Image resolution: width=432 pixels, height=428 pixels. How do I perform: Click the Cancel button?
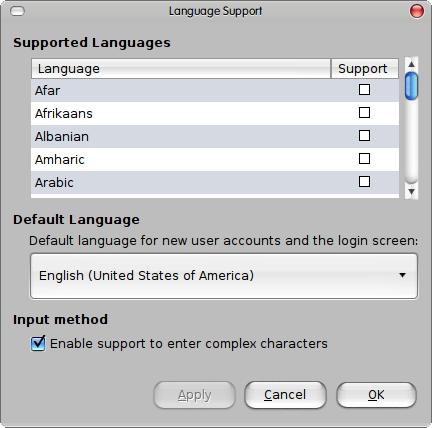[x=285, y=395]
